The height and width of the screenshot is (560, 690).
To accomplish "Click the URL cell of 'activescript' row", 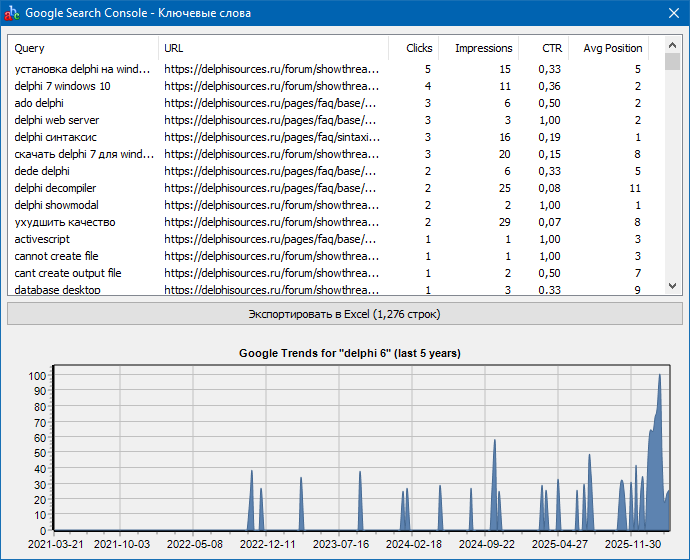I will (270, 239).
